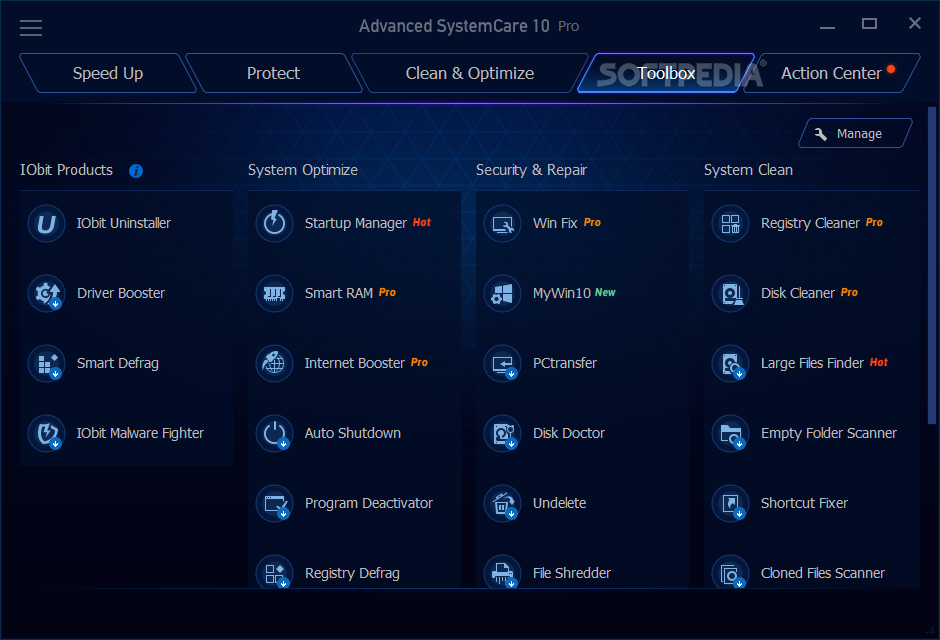This screenshot has height=640, width=940.
Task: Click the Disk Doctor icon
Action: tap(502, 434)
